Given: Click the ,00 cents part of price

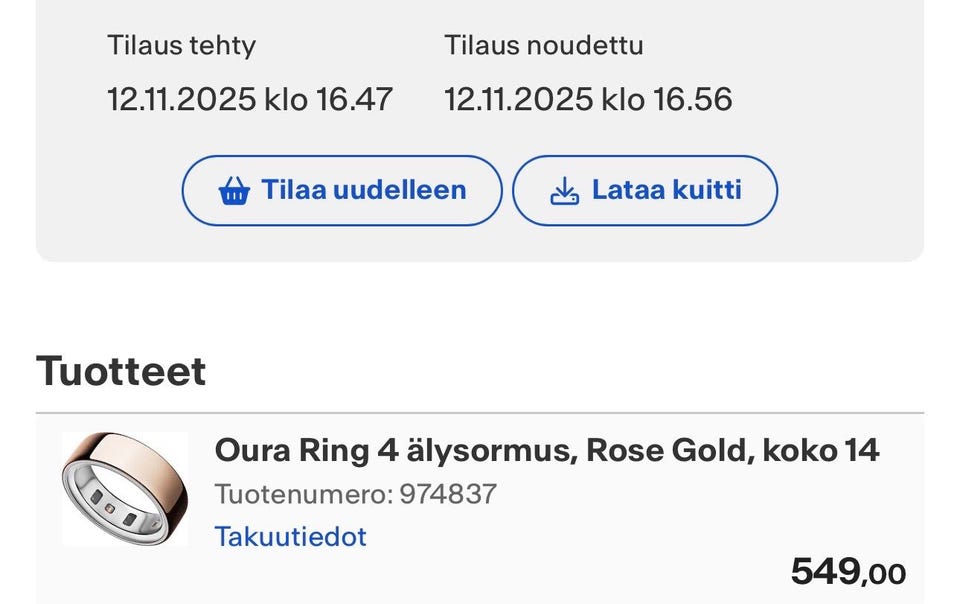Looking at the screenshot, I should point(886,574).
